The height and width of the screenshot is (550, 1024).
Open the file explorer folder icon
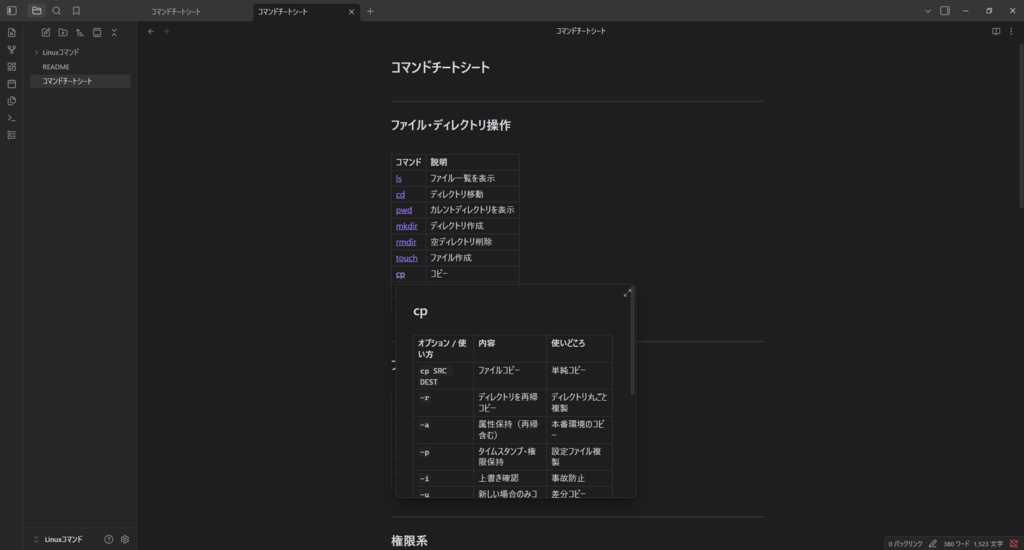click(37, 11)
